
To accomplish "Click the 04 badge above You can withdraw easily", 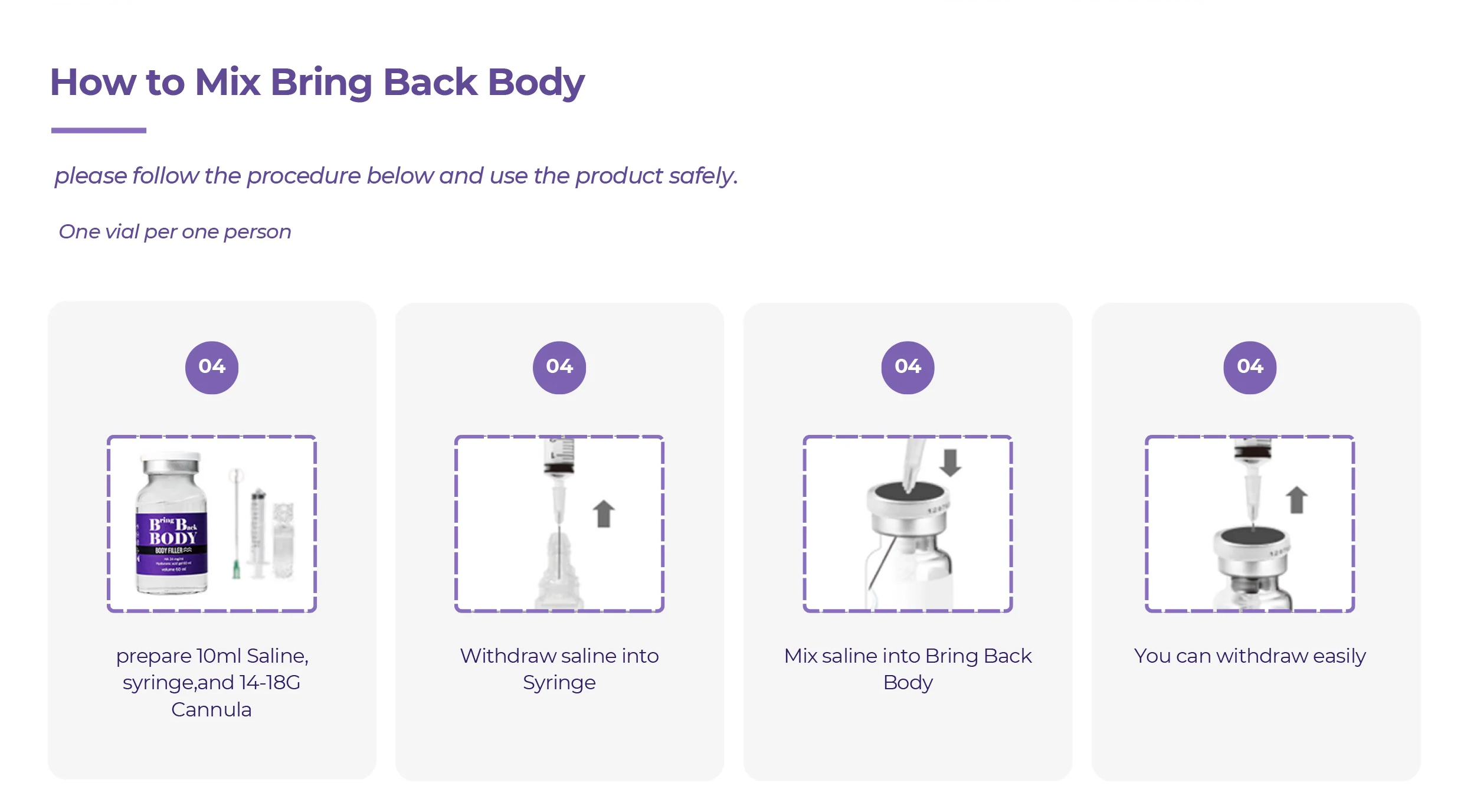I will pyautogui.click(x=1250, y=367).
